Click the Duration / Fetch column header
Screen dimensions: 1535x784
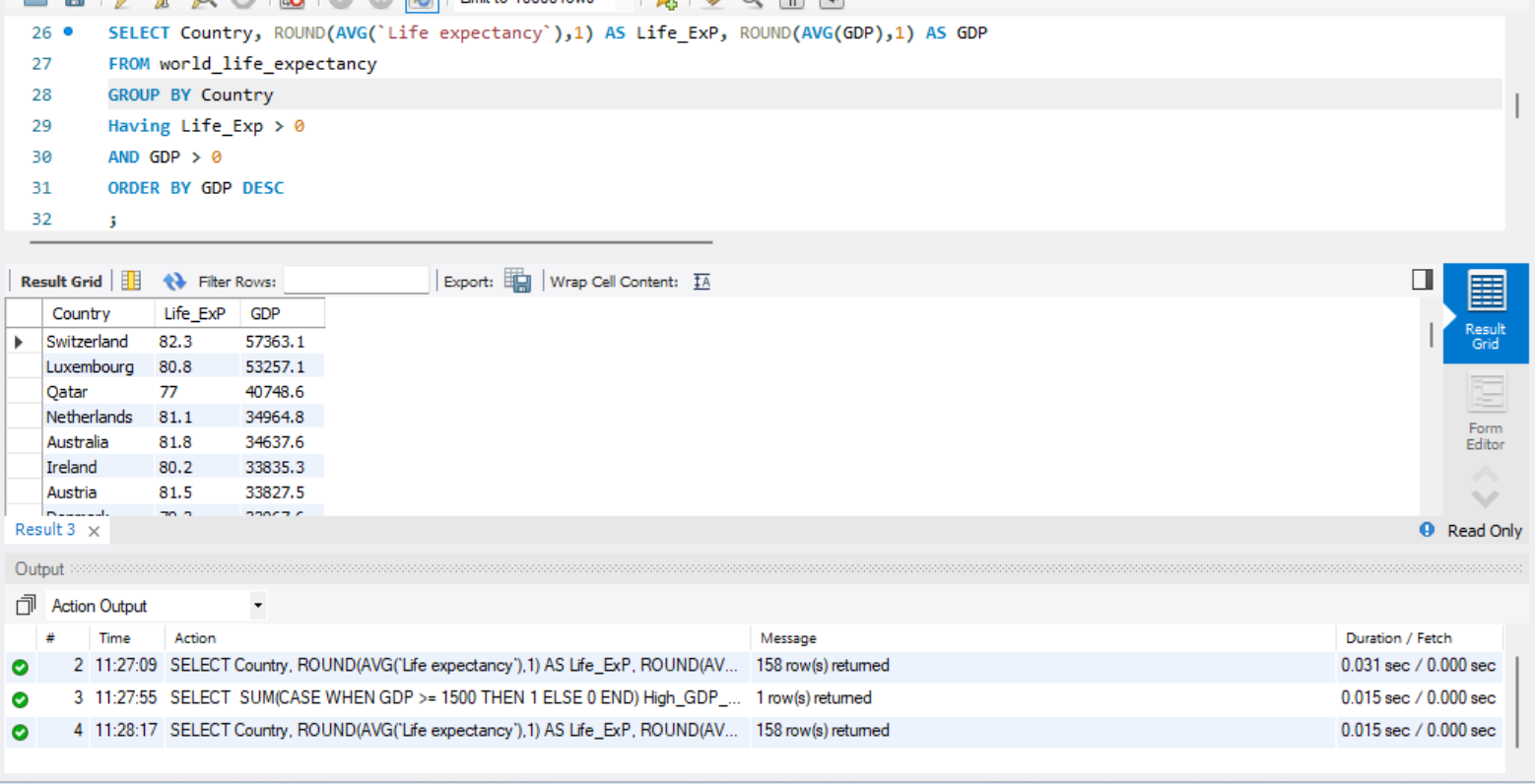pyautogui.click(x=1398, y=638)
